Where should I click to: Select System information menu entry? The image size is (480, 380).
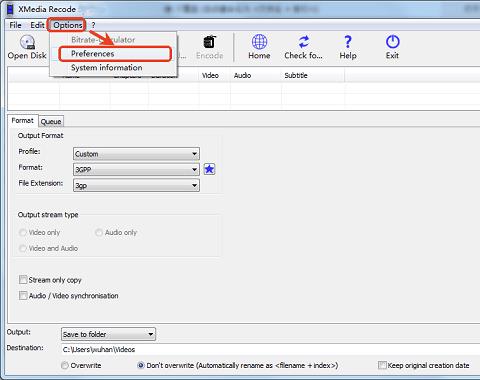tap(113, 68)
